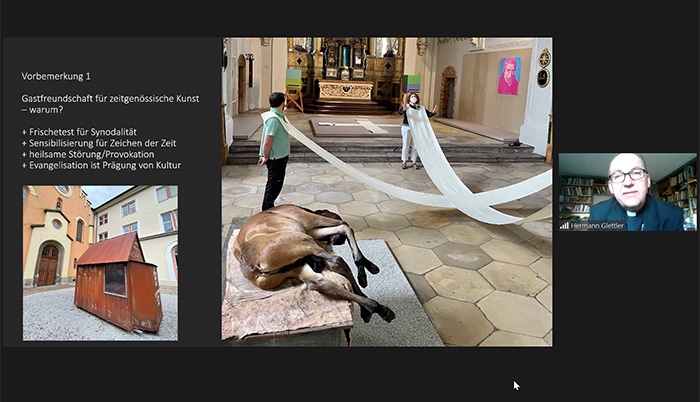Click the woman holding the white fabric
Viewport: 700px width, 402px height.
409,128
